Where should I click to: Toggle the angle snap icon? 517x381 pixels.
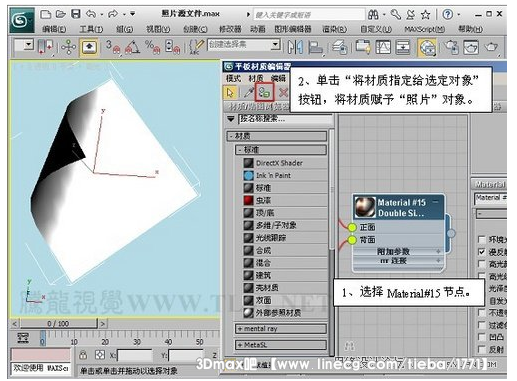pos(132,47)
